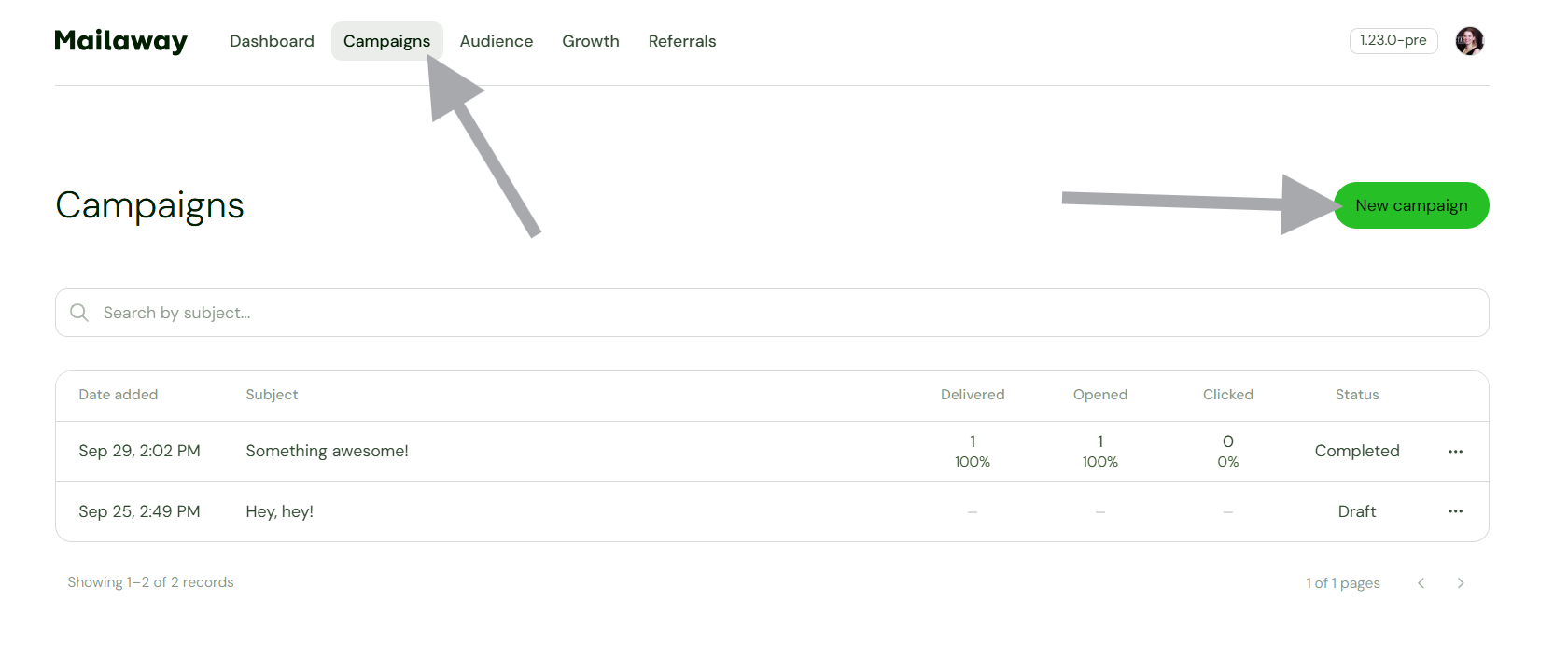Click the Sep 29, 2:02 PM date
The height and width of the screenshot is (671, 1568).
point(139,451)
